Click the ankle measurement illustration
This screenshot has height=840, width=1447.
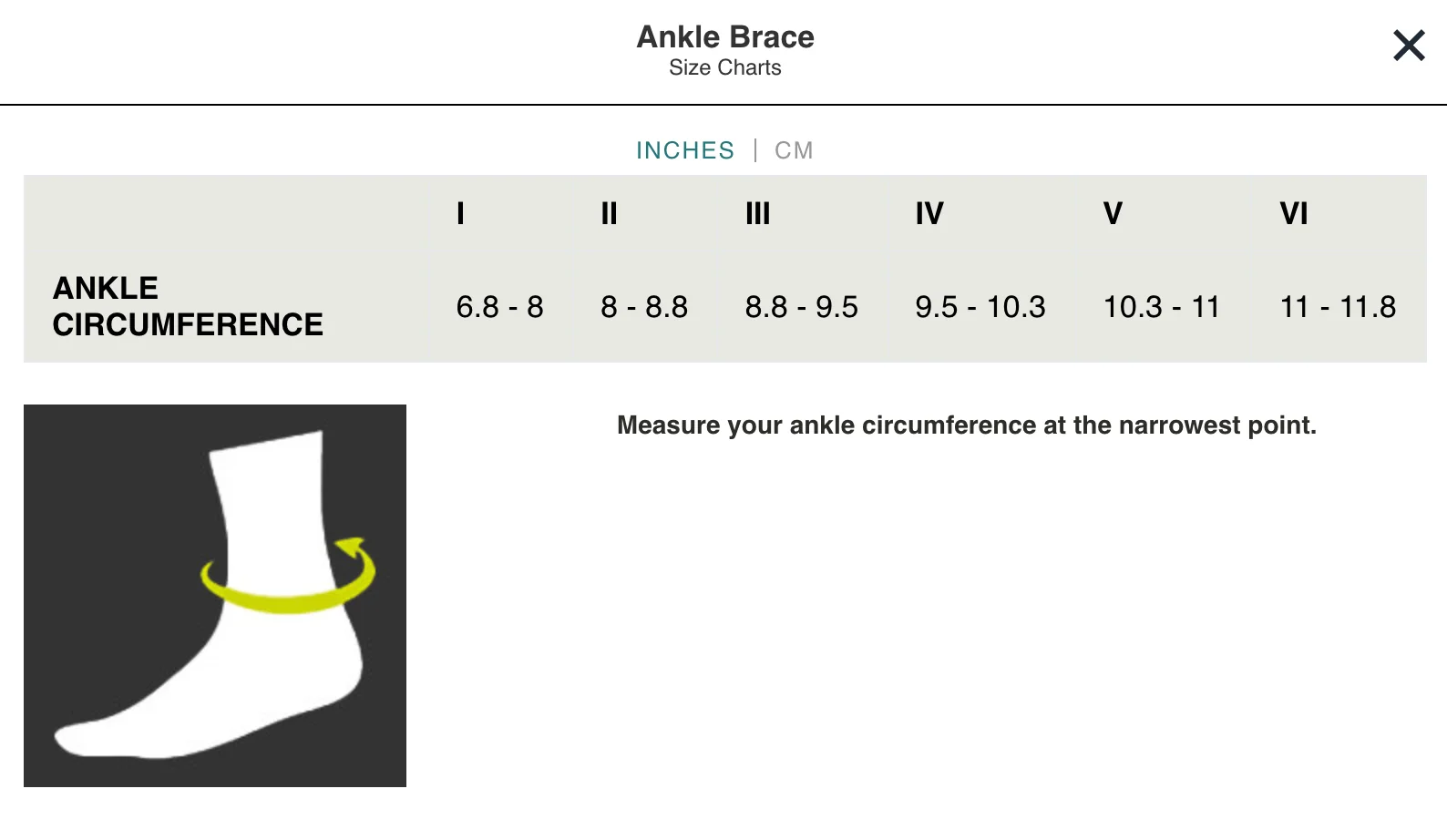click(215, 596)
